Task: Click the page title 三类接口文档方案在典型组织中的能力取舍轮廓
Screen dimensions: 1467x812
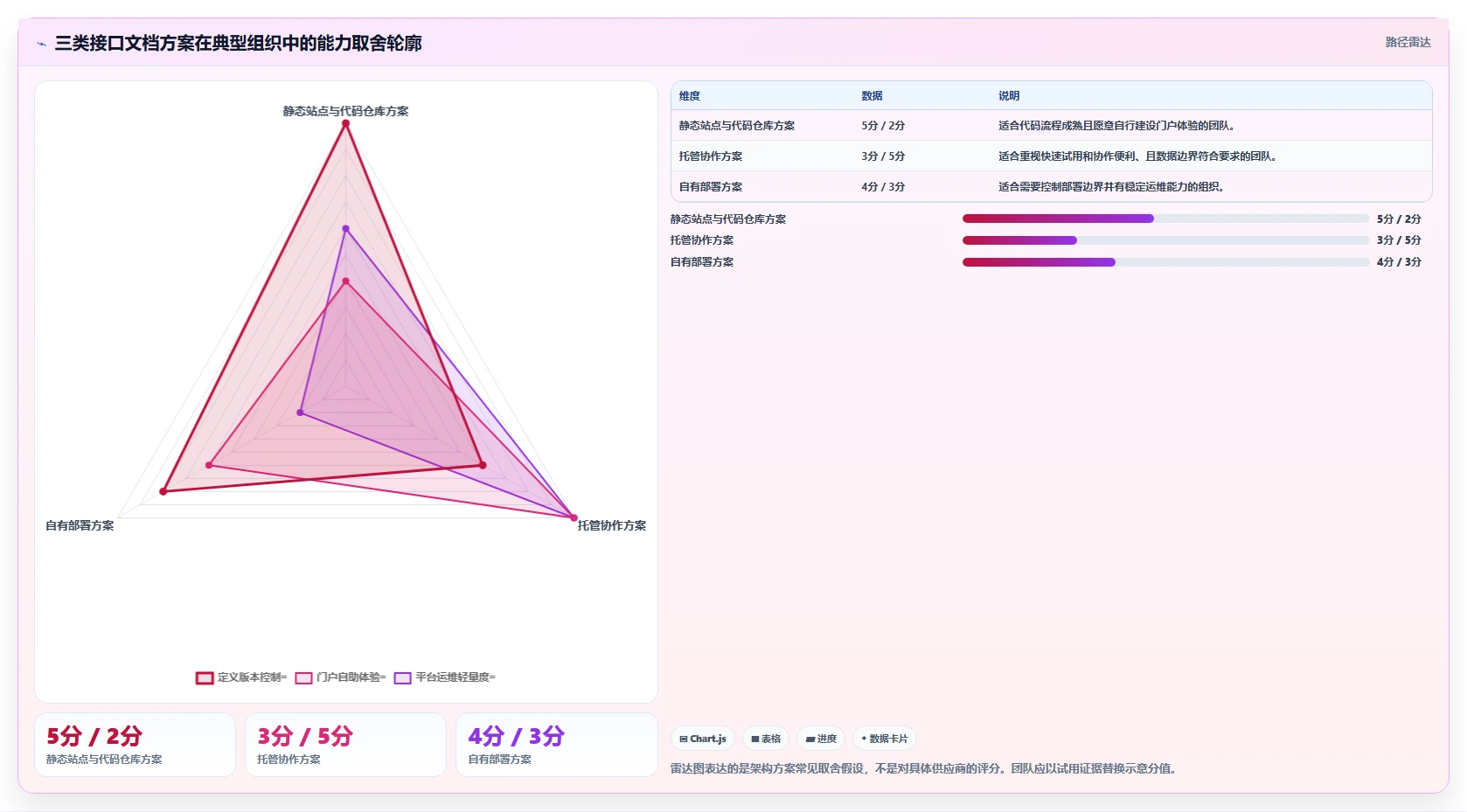Action: [x=238, y=44]
